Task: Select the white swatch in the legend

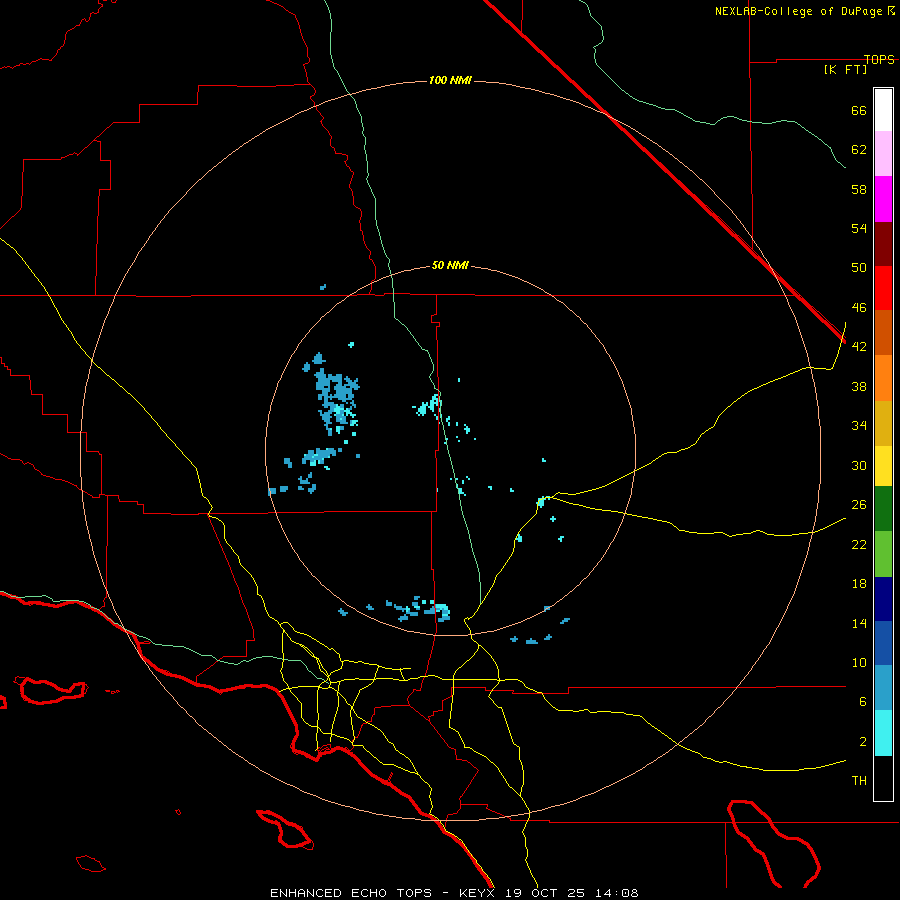Action: point(883,110)
